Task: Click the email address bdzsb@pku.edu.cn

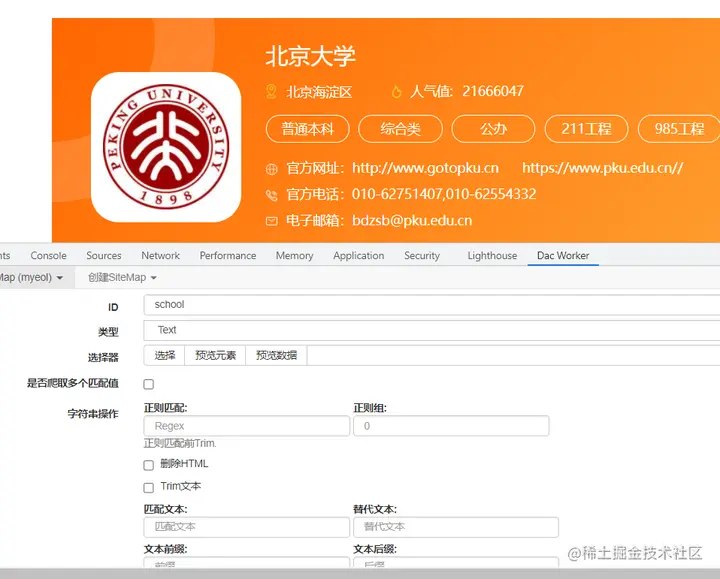Action: click(x=412, y=220)
